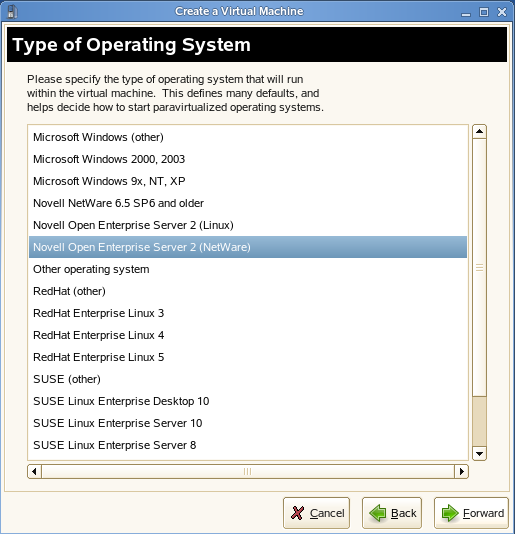
Task: Pick Novell NetWare 6.5 SP6 and older
Action: (248, 203)
